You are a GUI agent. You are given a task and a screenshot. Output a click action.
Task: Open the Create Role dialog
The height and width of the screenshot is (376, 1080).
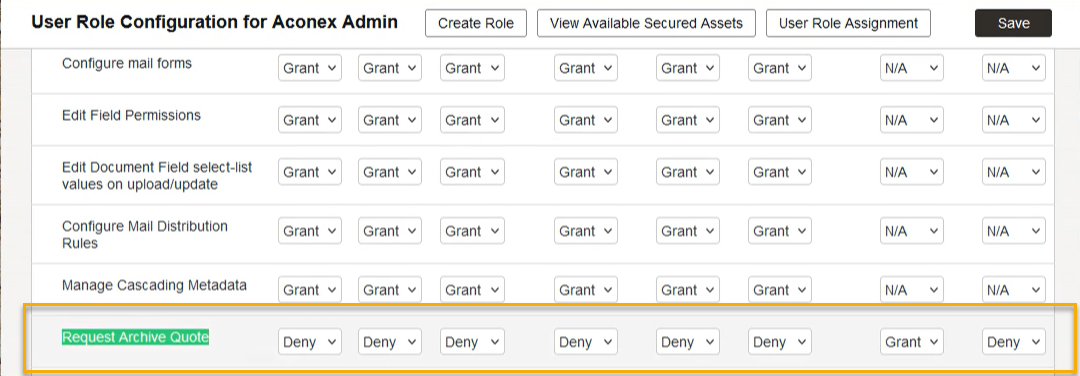point(476,23)
